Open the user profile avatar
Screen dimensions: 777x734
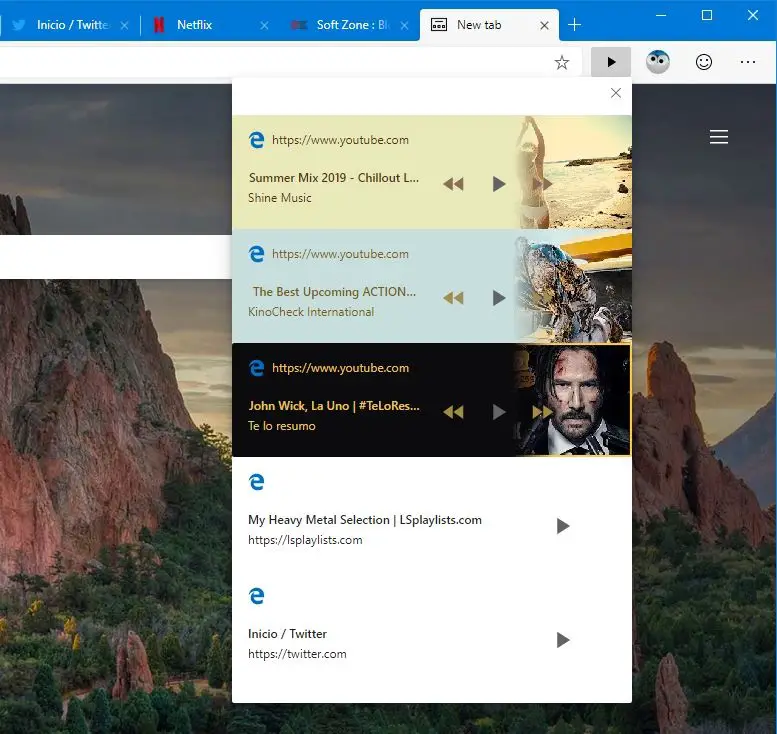point(658,62)
